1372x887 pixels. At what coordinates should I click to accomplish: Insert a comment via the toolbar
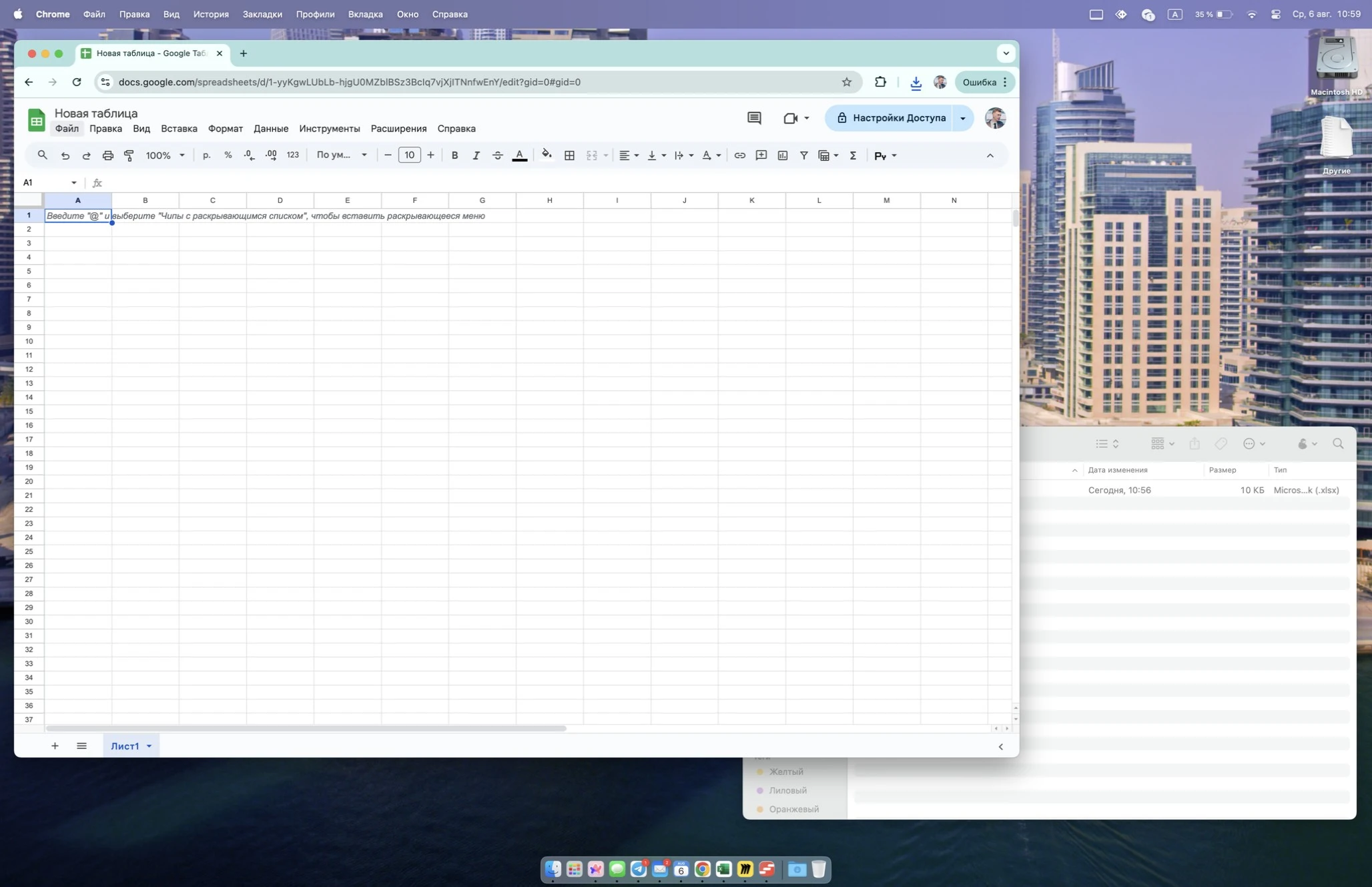point(761,155)
